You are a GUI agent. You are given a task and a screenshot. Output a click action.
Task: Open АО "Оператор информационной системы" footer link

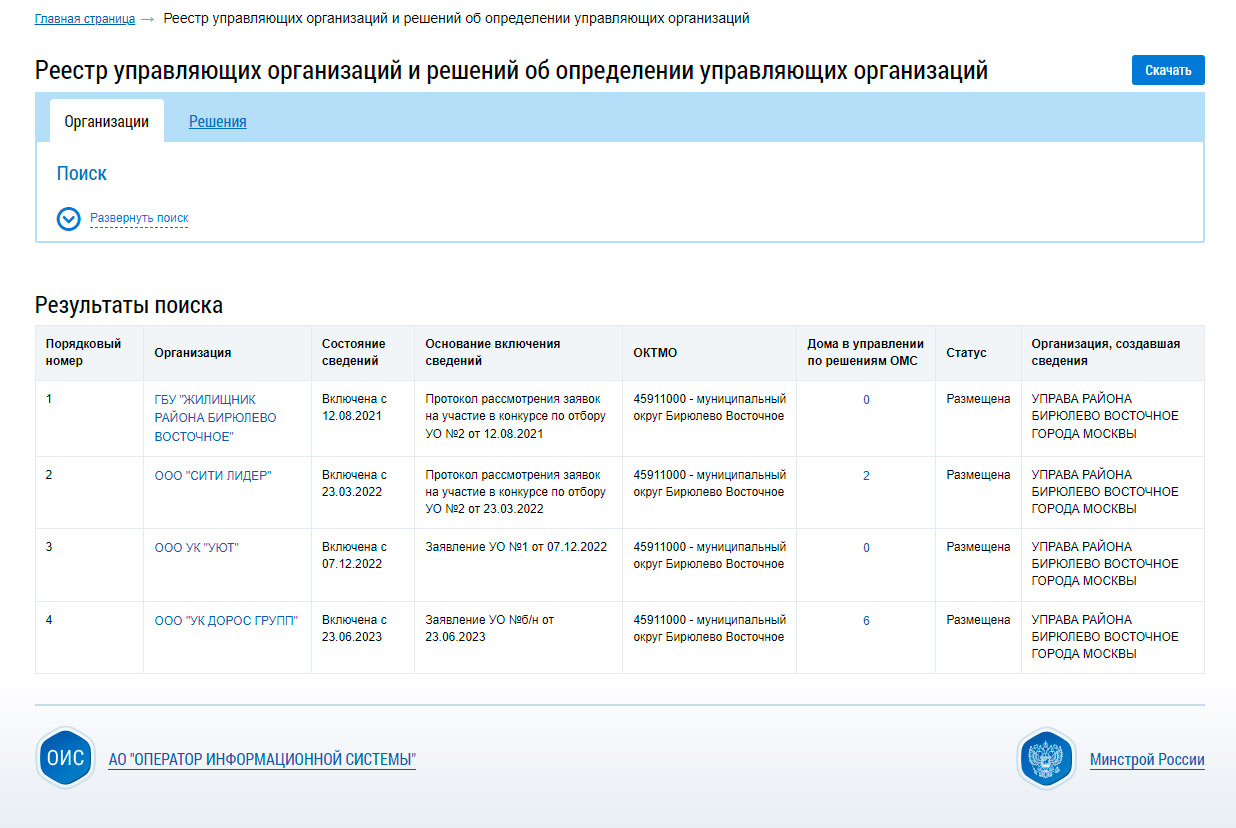(262, 760)
